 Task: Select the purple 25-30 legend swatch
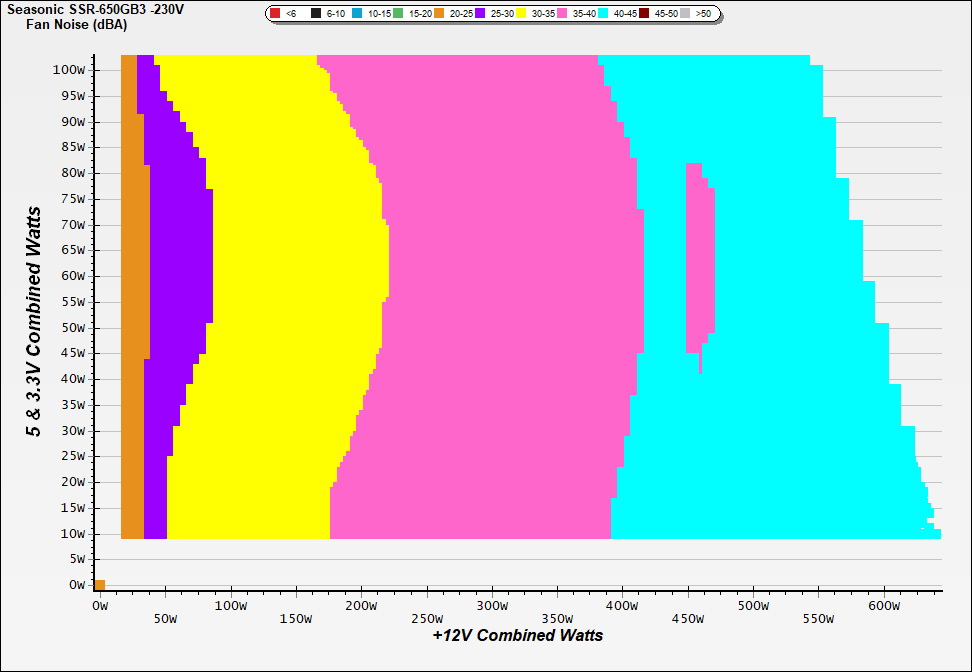tap(481, 14)
